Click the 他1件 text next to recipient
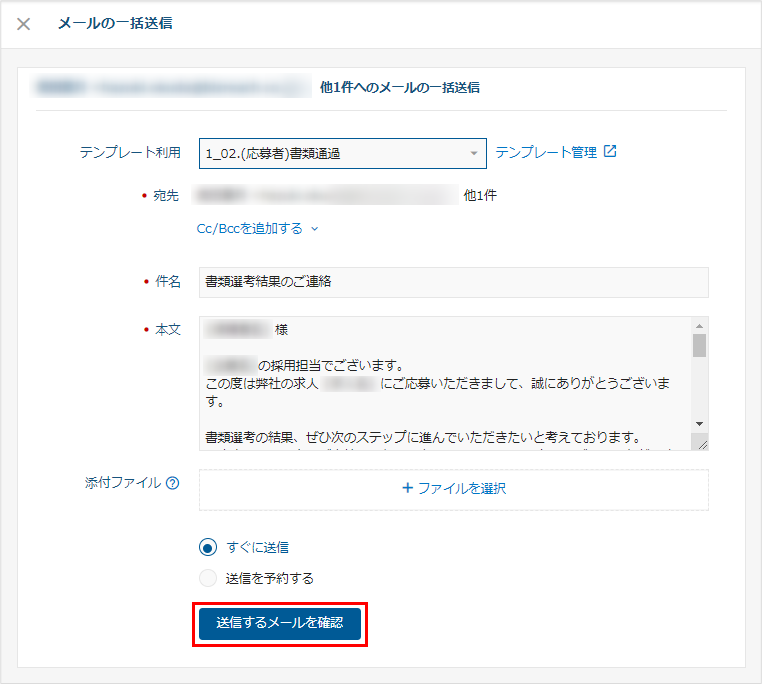 point(480,195)
